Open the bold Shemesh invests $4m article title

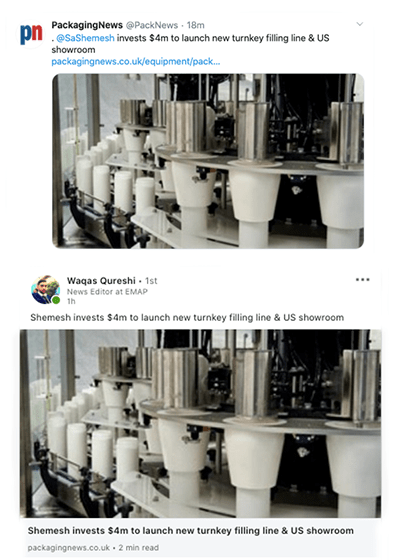tap(191, 531)
